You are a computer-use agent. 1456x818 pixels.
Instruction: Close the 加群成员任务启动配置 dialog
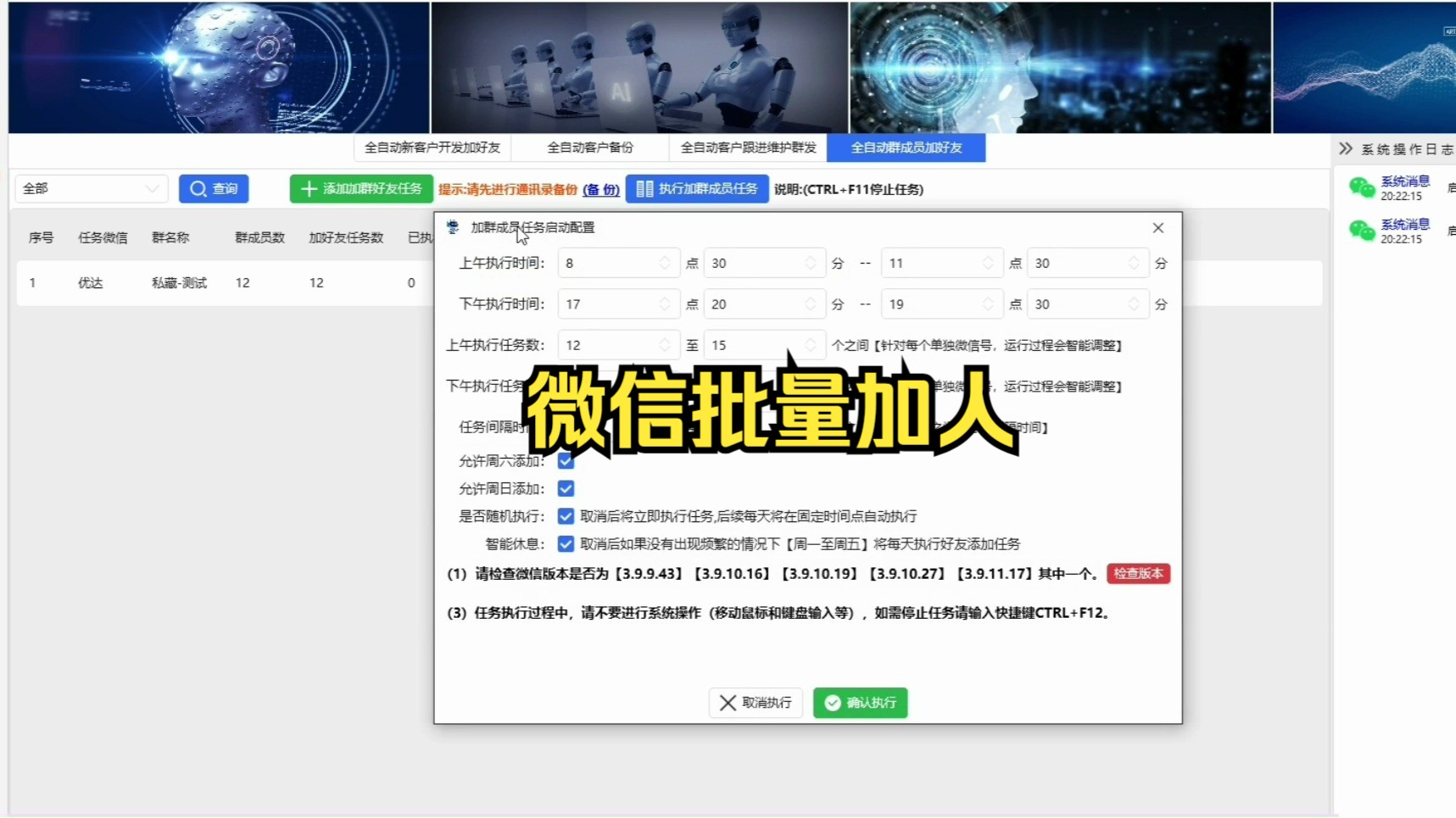coord(1158,227)
